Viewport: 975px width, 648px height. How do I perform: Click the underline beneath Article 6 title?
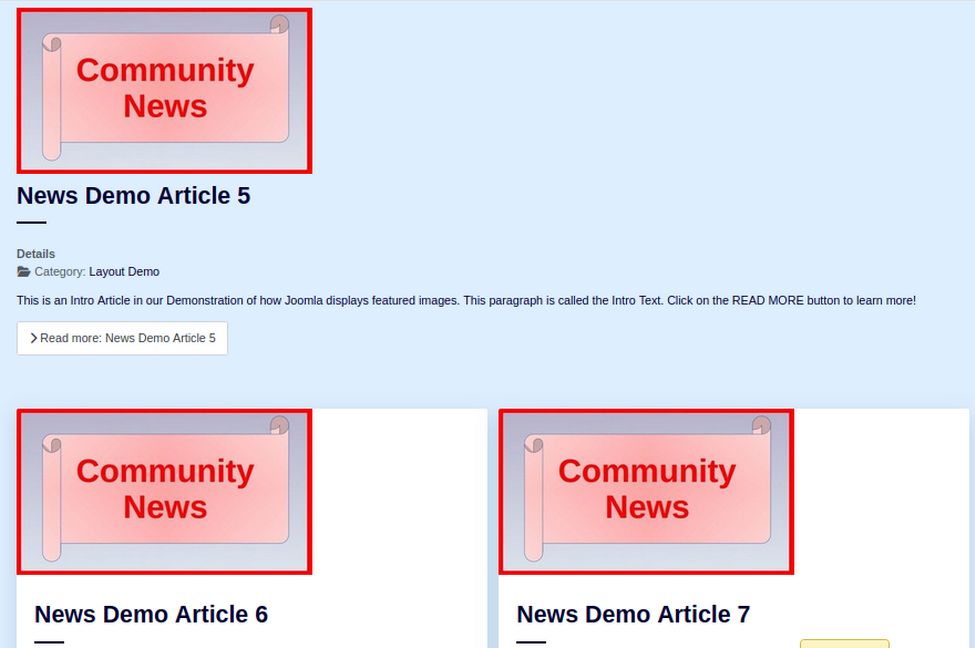tap(49, 642)
